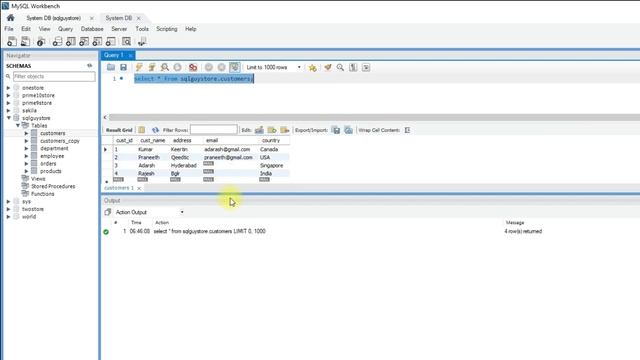Switch to the second System DB tab
This screenshot has height=360, width=640.
(118, 18)
